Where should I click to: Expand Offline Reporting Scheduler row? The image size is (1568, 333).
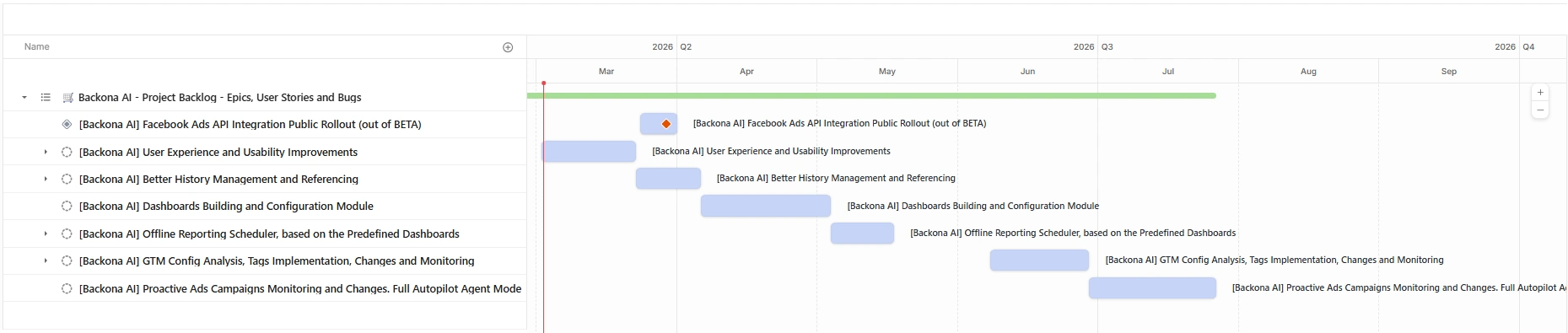tap(46, 234)
